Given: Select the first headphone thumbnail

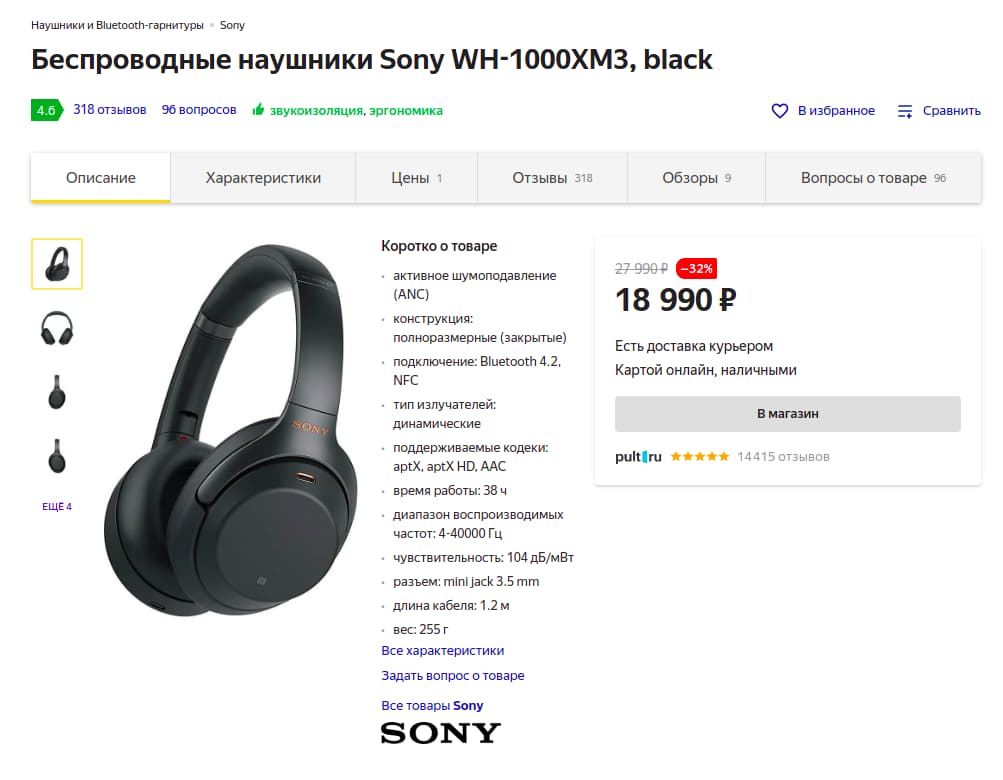Looking at the screenshot, I should (x=57, y=264).
